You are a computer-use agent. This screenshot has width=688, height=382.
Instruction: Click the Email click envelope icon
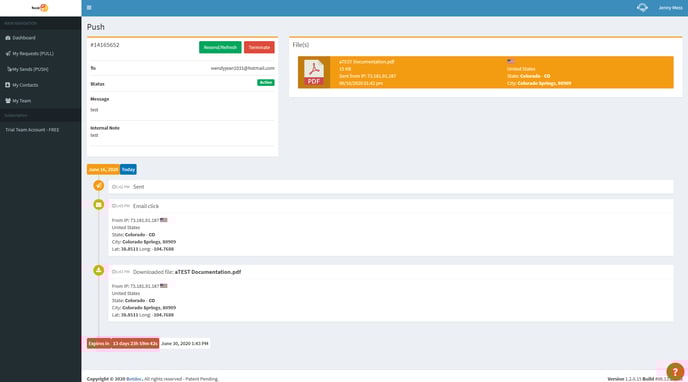click(99, 205)
